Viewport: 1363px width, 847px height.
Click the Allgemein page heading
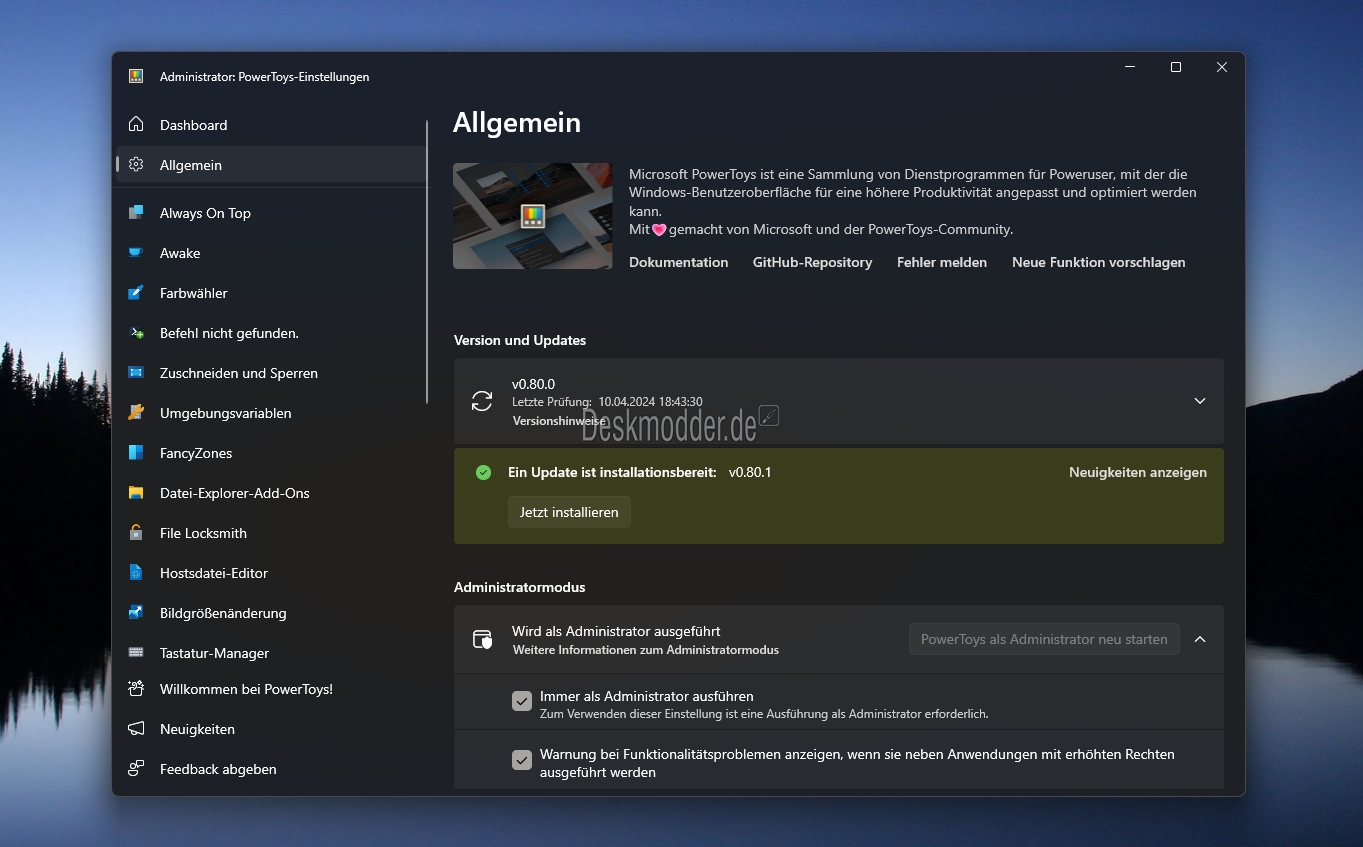click(517, 122)
